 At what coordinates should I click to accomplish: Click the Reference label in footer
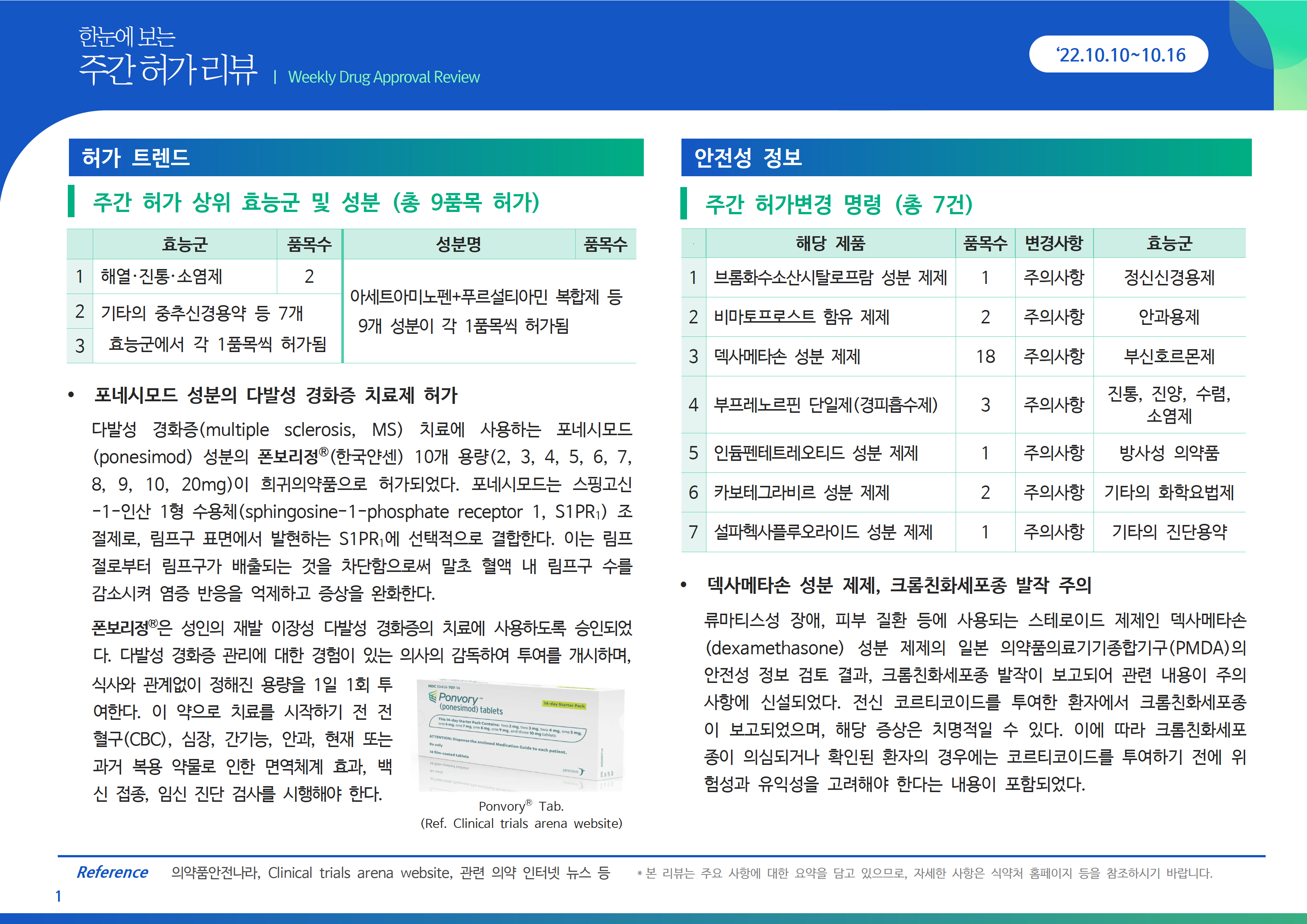[112, 872]
